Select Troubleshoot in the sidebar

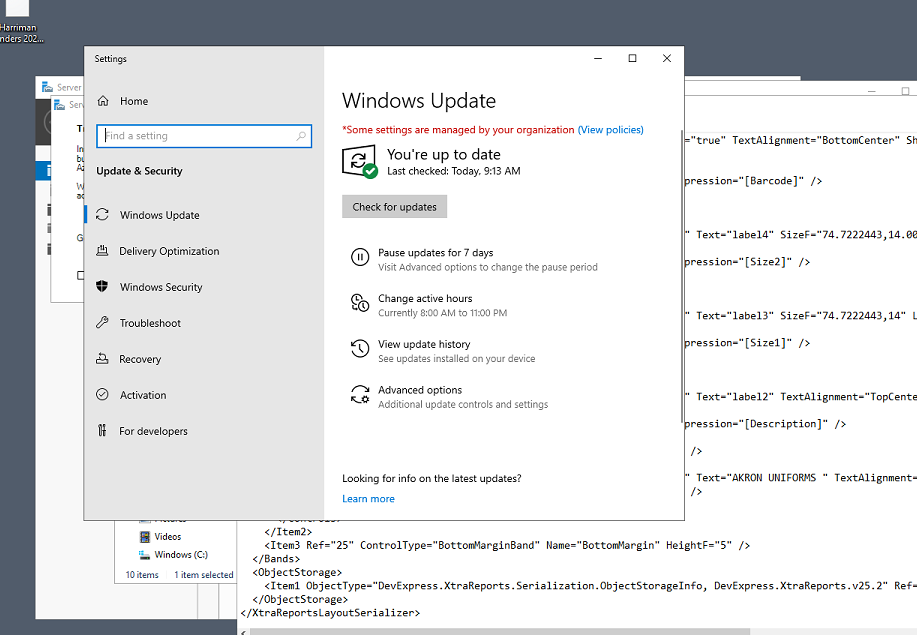pos(150,323)
